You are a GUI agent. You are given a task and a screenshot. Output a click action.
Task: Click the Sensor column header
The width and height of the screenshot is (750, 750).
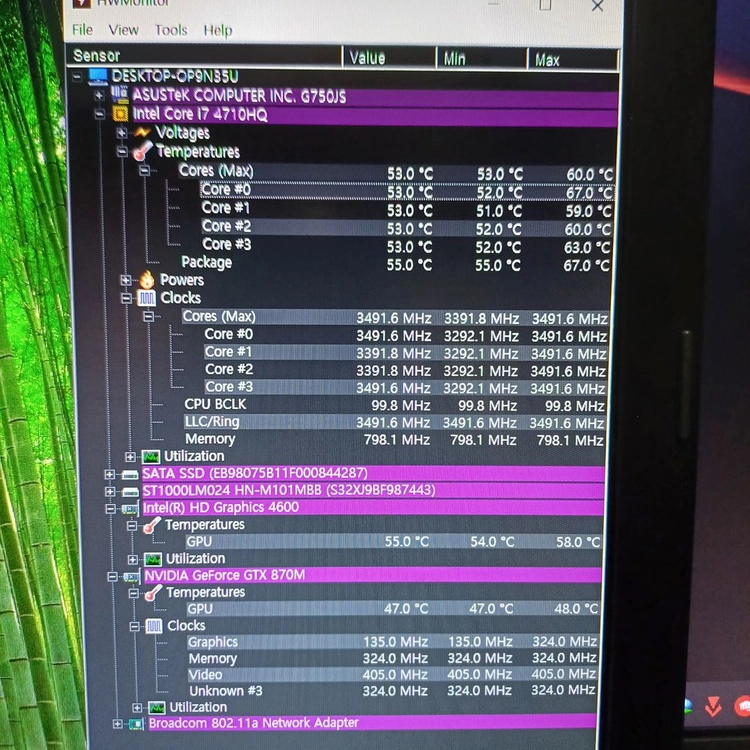tap(204, 56)
